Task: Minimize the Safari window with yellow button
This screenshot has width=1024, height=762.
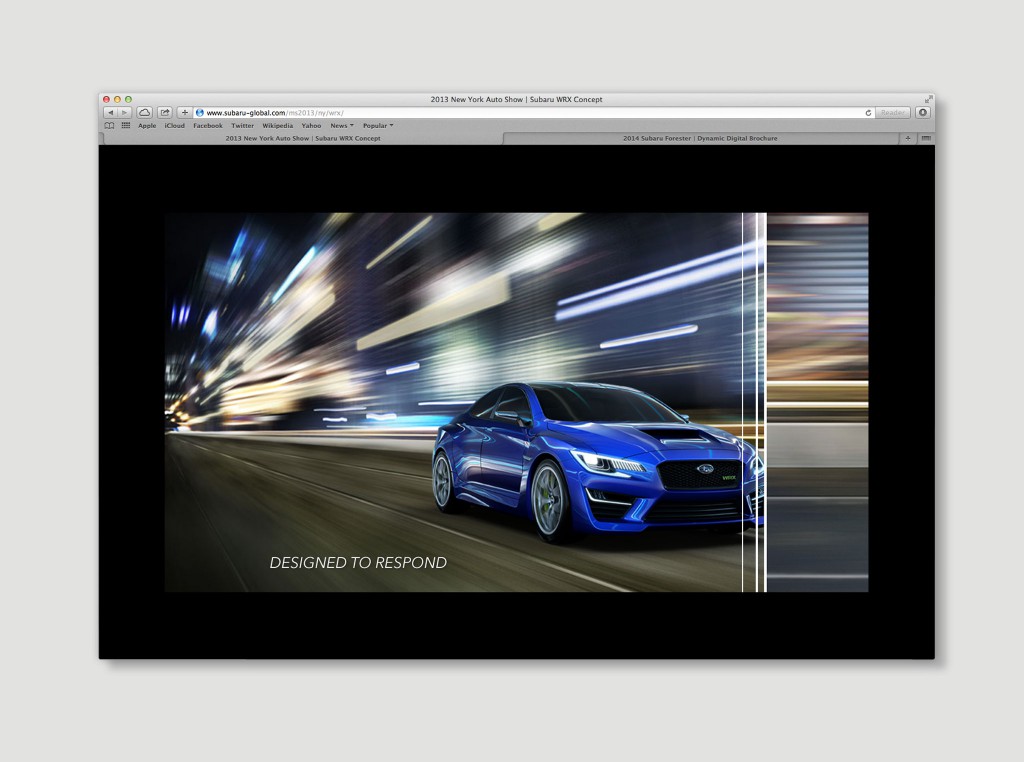Action: (x=118, y=99)
